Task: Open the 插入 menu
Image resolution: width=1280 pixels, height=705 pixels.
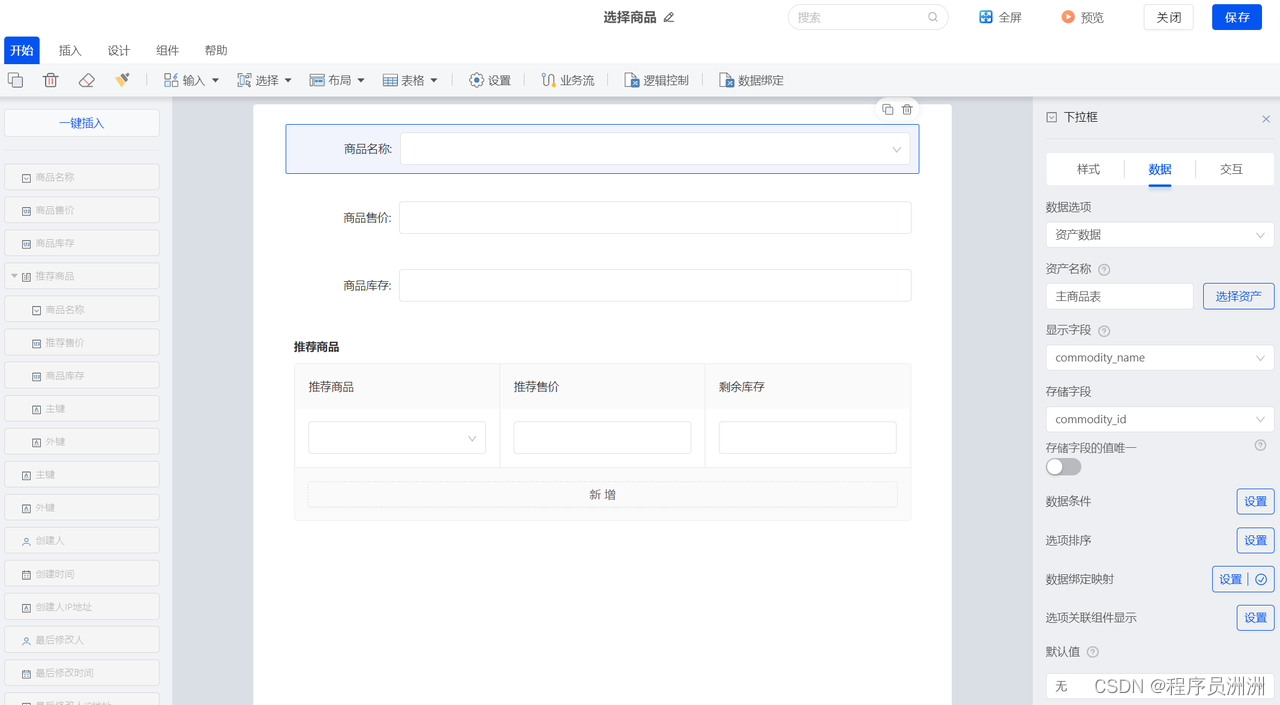Action: coord(69,50)
